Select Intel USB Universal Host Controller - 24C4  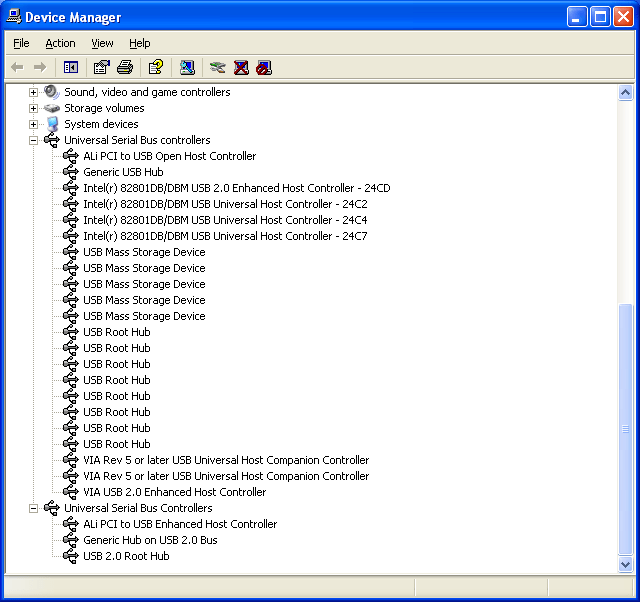(x=225, y=220)
